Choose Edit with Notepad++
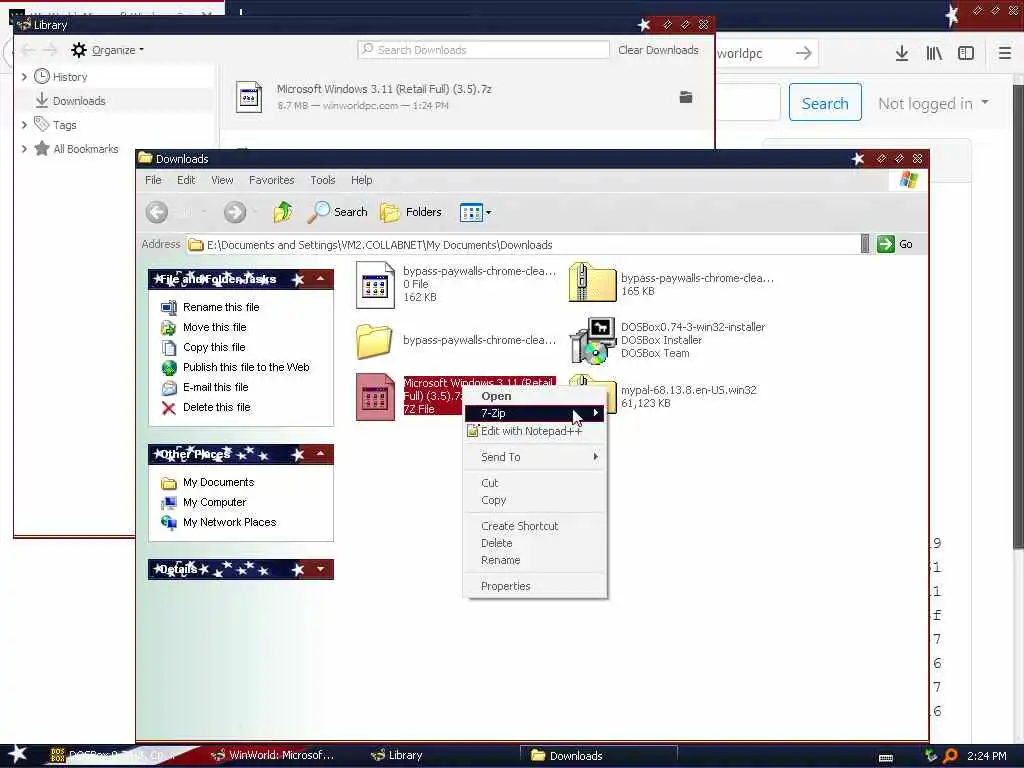This screenshot has height=768, width=1024. pyautogui.click(x=534, y=431)
